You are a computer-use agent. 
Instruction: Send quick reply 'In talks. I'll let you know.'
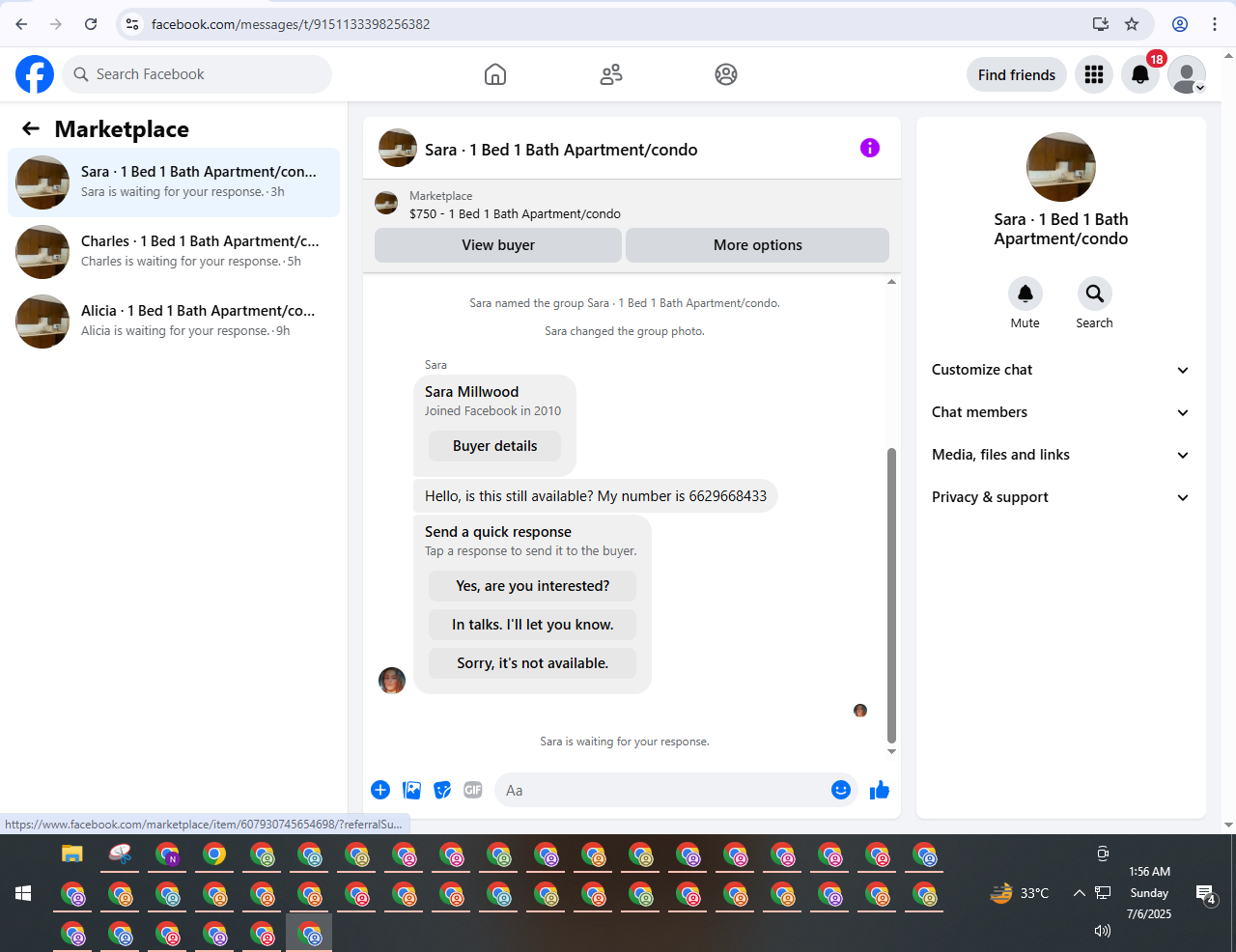(533, 625)
